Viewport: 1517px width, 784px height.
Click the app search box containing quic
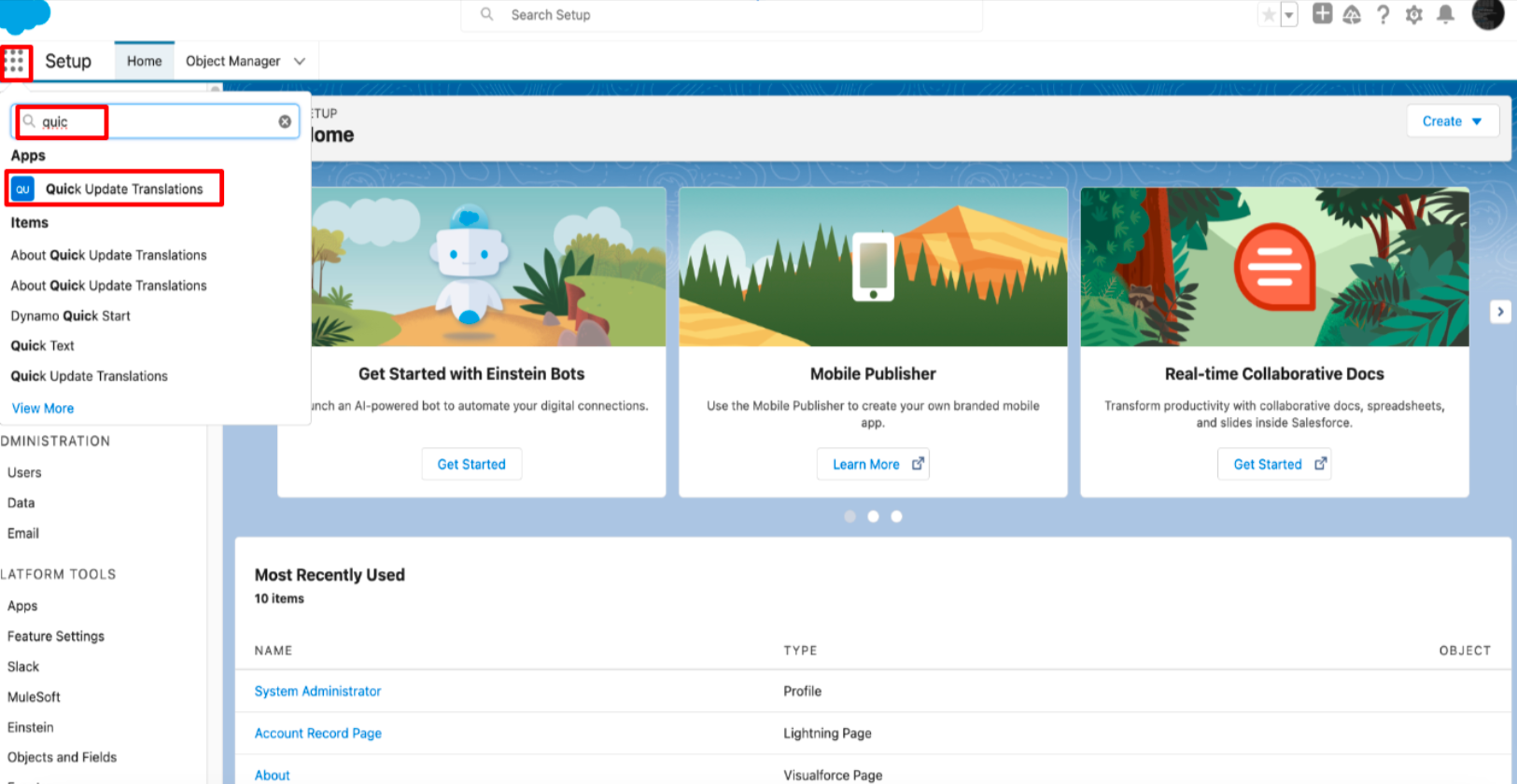[x=155, y=121]
